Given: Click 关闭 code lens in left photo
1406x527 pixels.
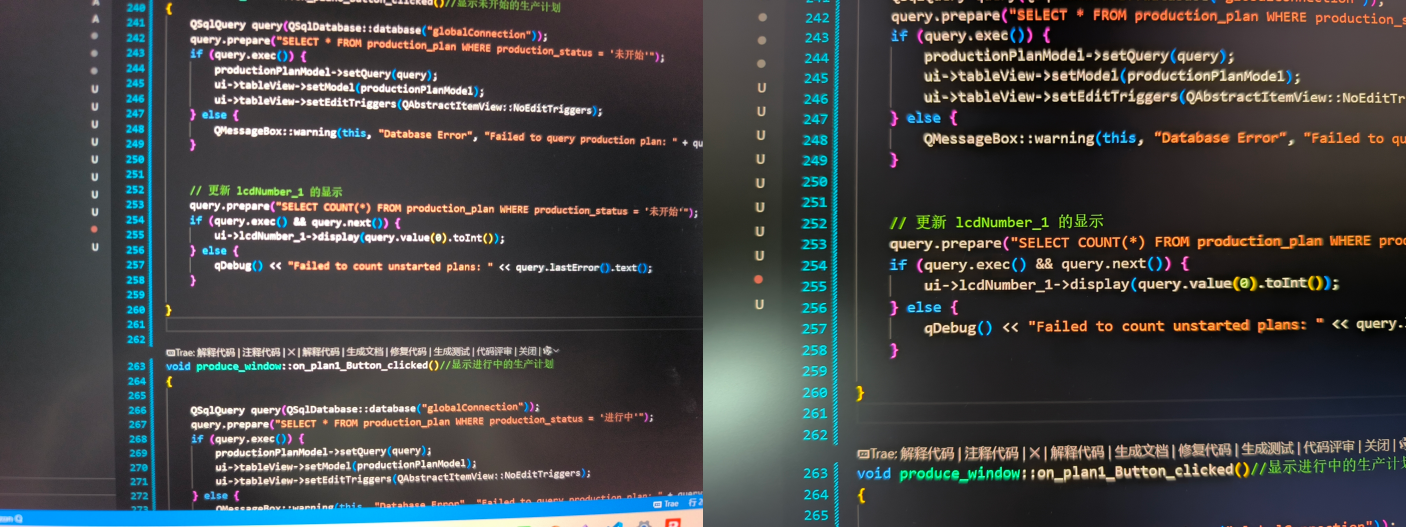Looking at the screenshot, I should [x=527, y=351].
